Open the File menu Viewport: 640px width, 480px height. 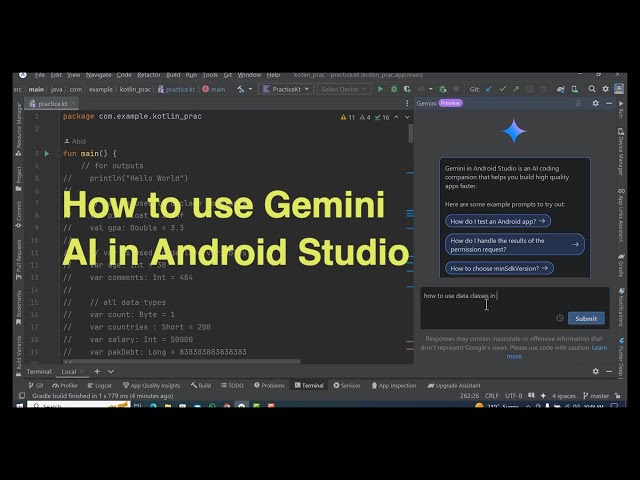pos(40,75)
